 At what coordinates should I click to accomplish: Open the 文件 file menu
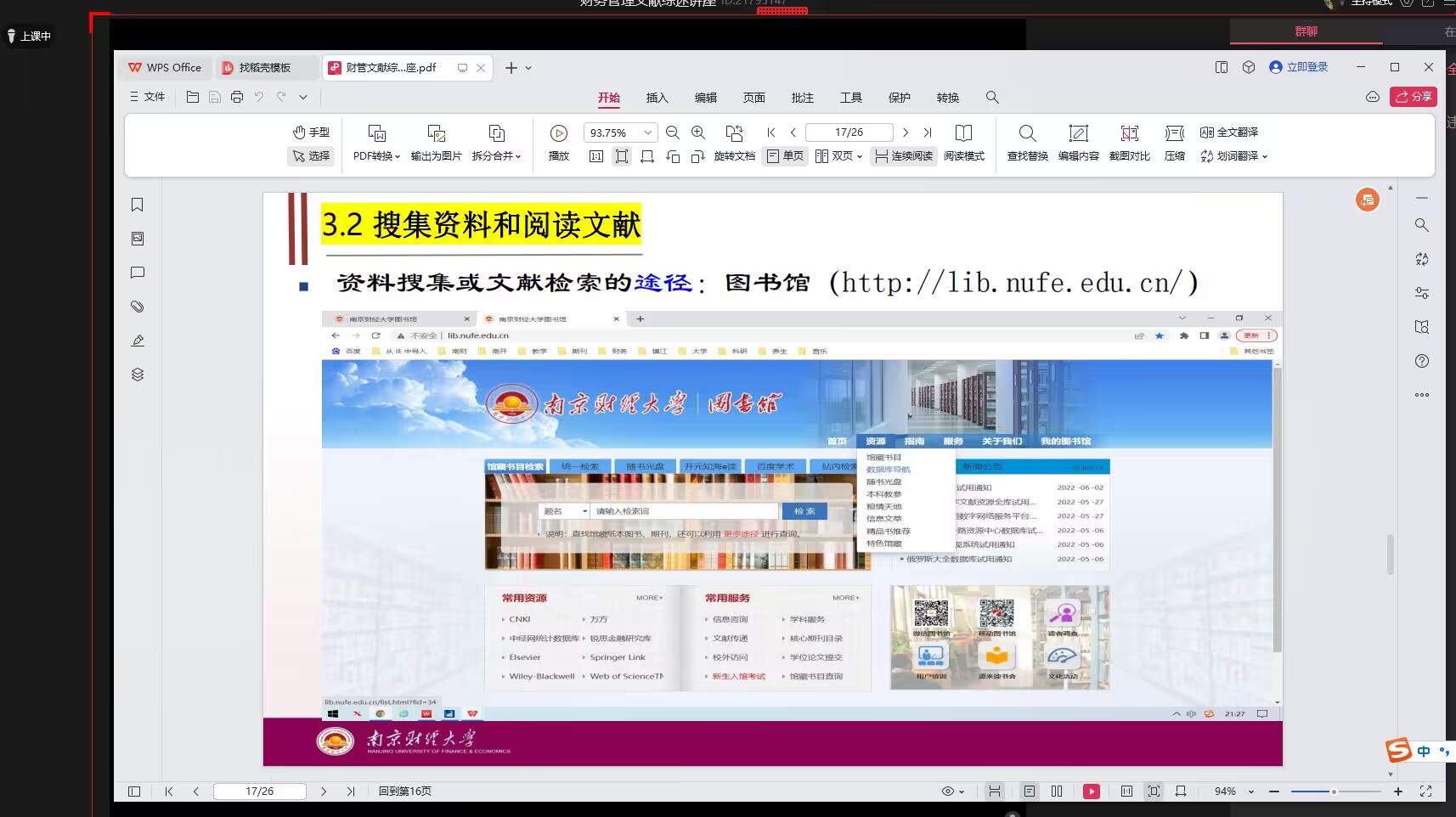pyautogui.click(x=147, y=97)
